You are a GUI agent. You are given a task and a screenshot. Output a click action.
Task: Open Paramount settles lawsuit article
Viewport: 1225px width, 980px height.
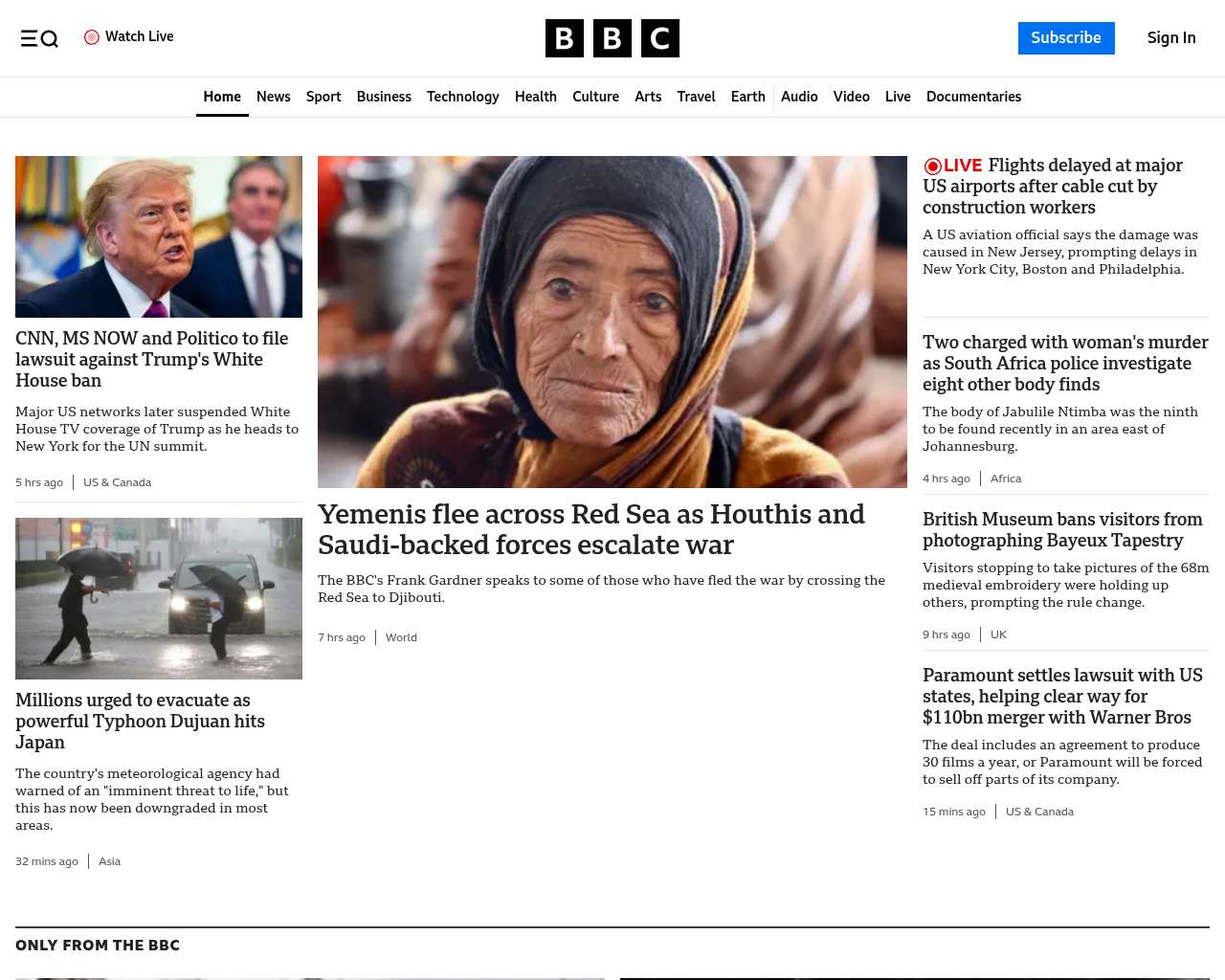coord(1062,696)
